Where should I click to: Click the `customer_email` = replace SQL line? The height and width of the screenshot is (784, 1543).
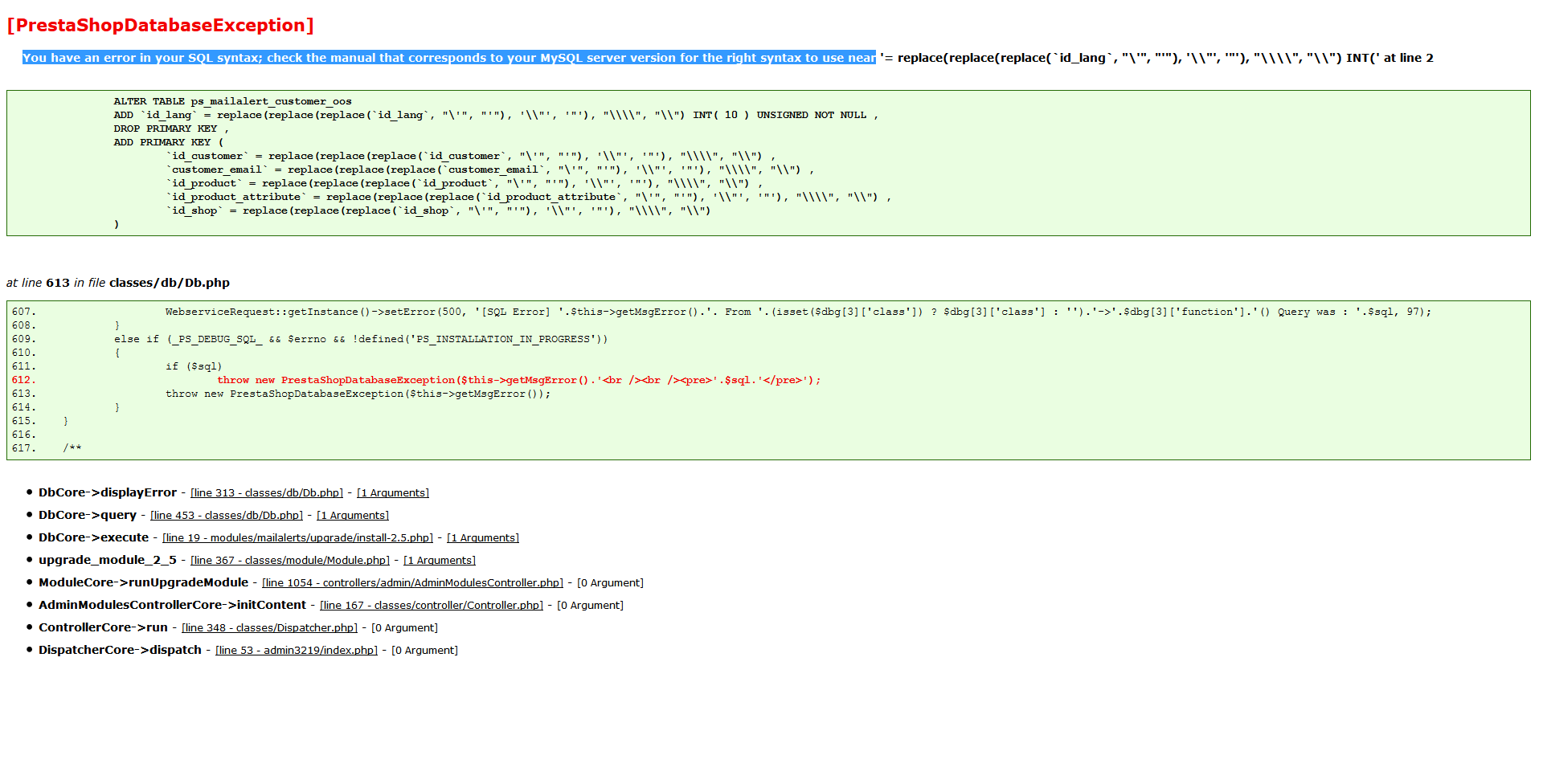[490, 169]
